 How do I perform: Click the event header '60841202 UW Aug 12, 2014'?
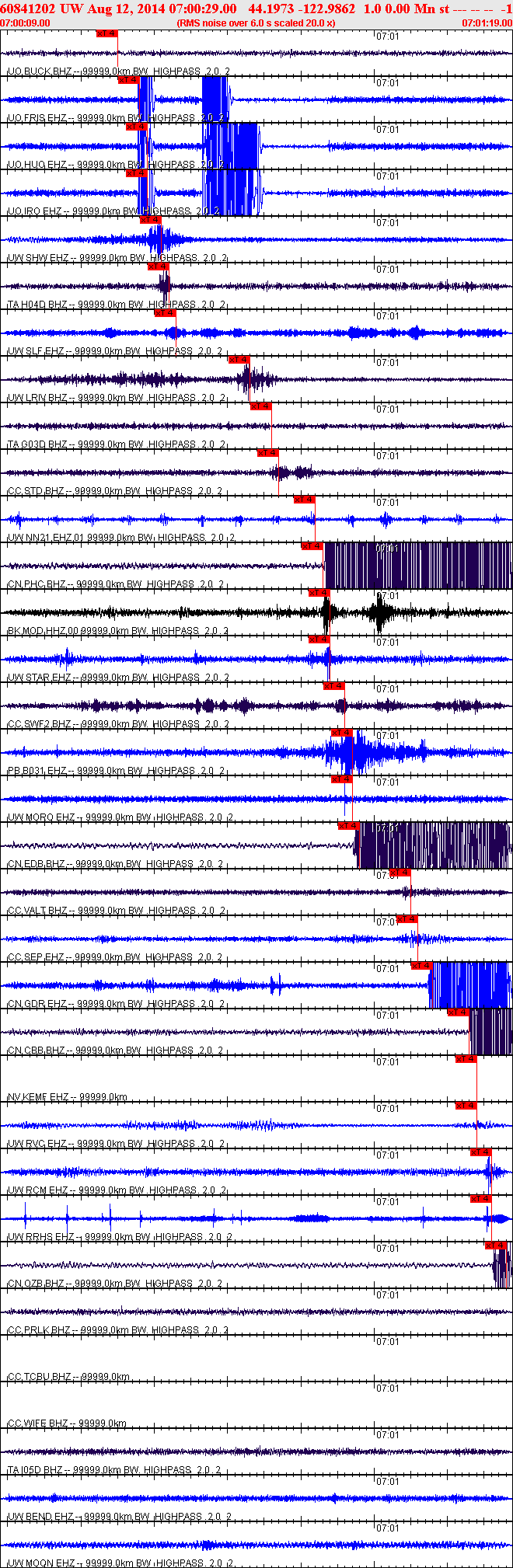pyautogui.click(x=84, y=9)
